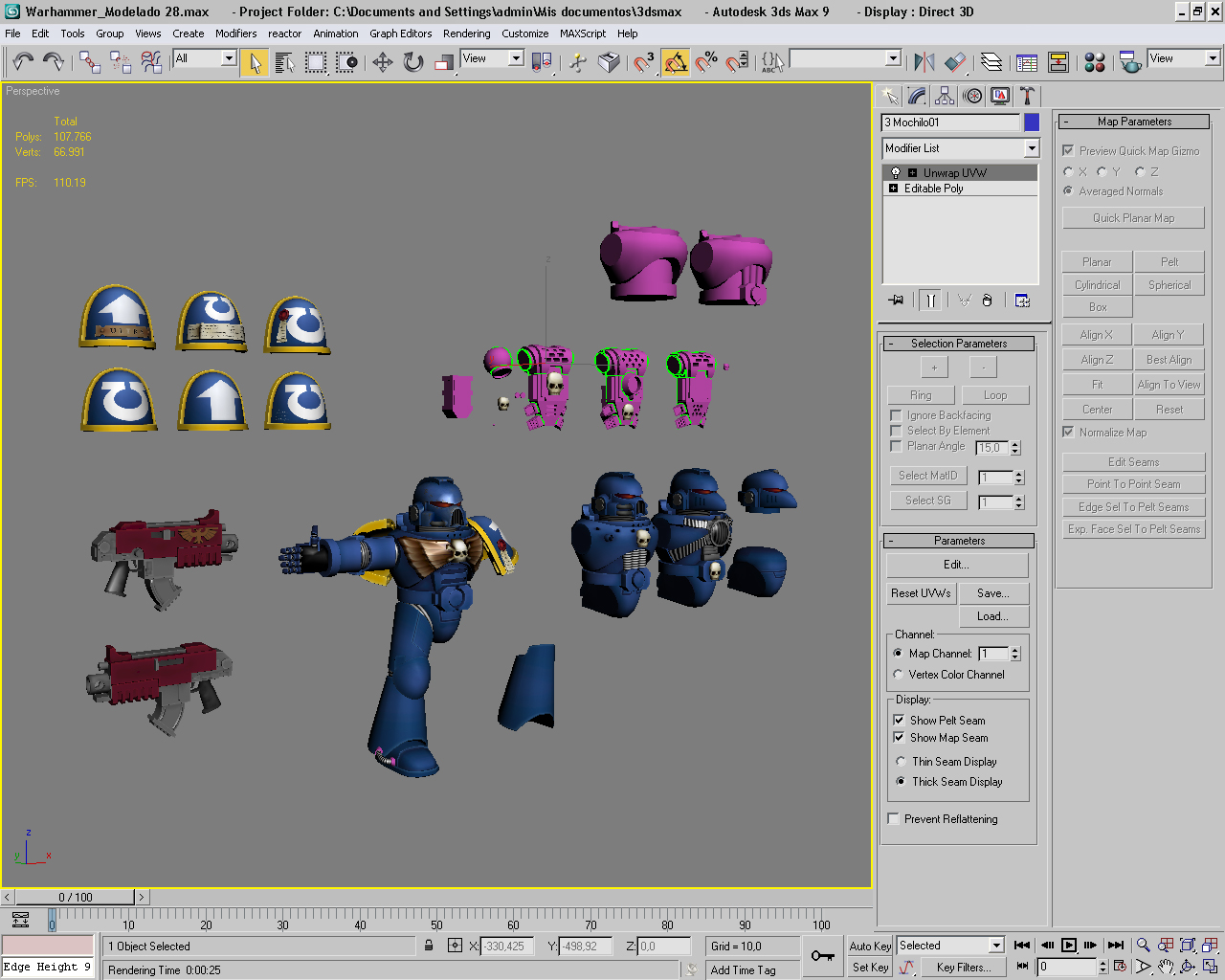Viewport: 1225px width, 980px height.
Task: Enable the Select By Element checkbox
Action: (896, 431)
